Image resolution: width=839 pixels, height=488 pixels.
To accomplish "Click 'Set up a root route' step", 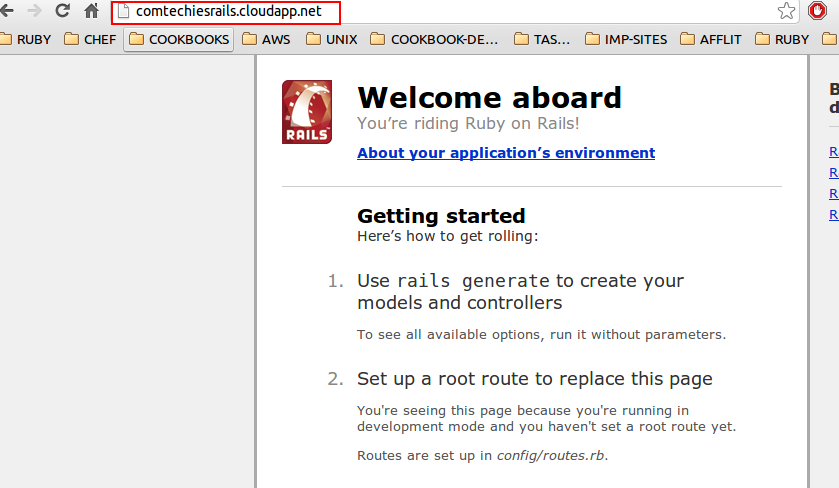I will pos(535,379).
